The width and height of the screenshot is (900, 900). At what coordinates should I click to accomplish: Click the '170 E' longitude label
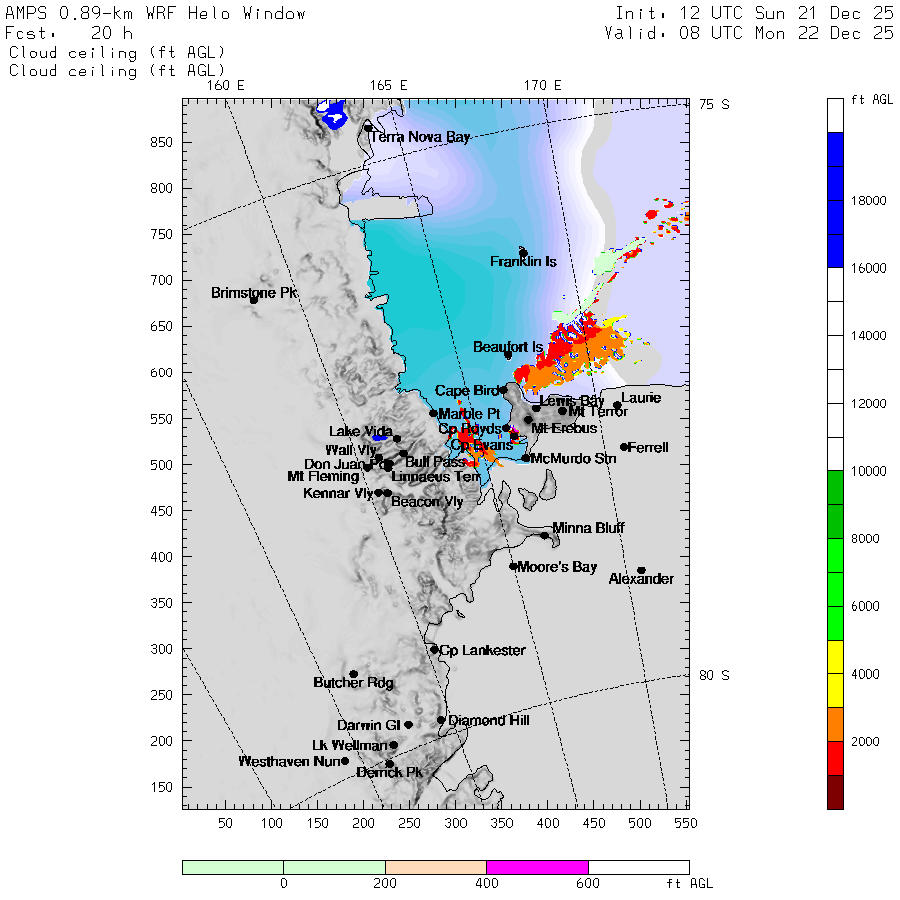542,86
